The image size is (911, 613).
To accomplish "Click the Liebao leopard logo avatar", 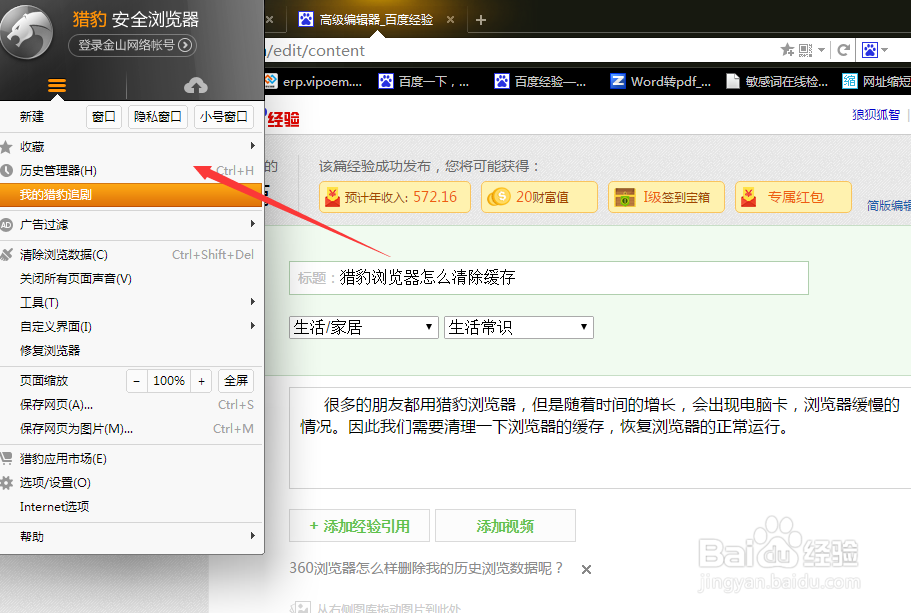I will click(26, 32).
